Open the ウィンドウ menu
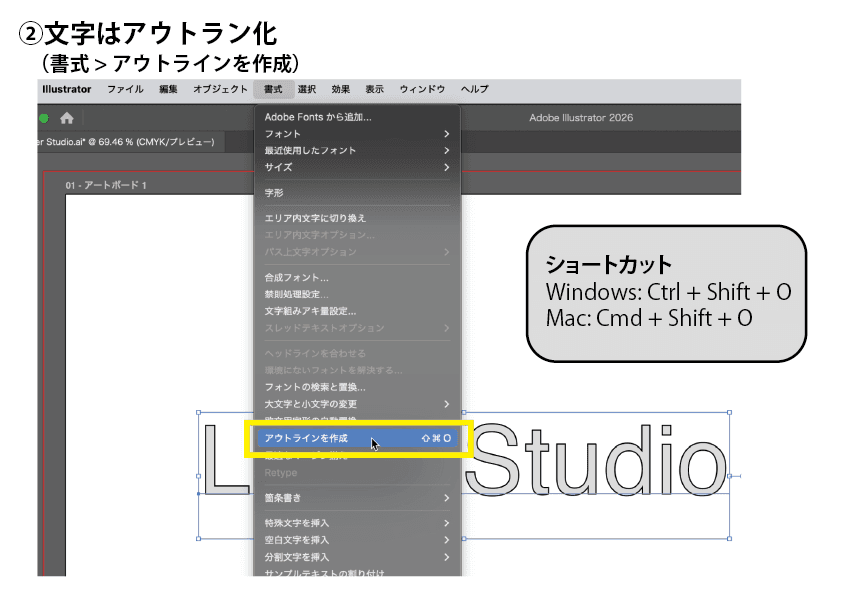The width and height of the screenshot is (842, 596). click(422, 89)
